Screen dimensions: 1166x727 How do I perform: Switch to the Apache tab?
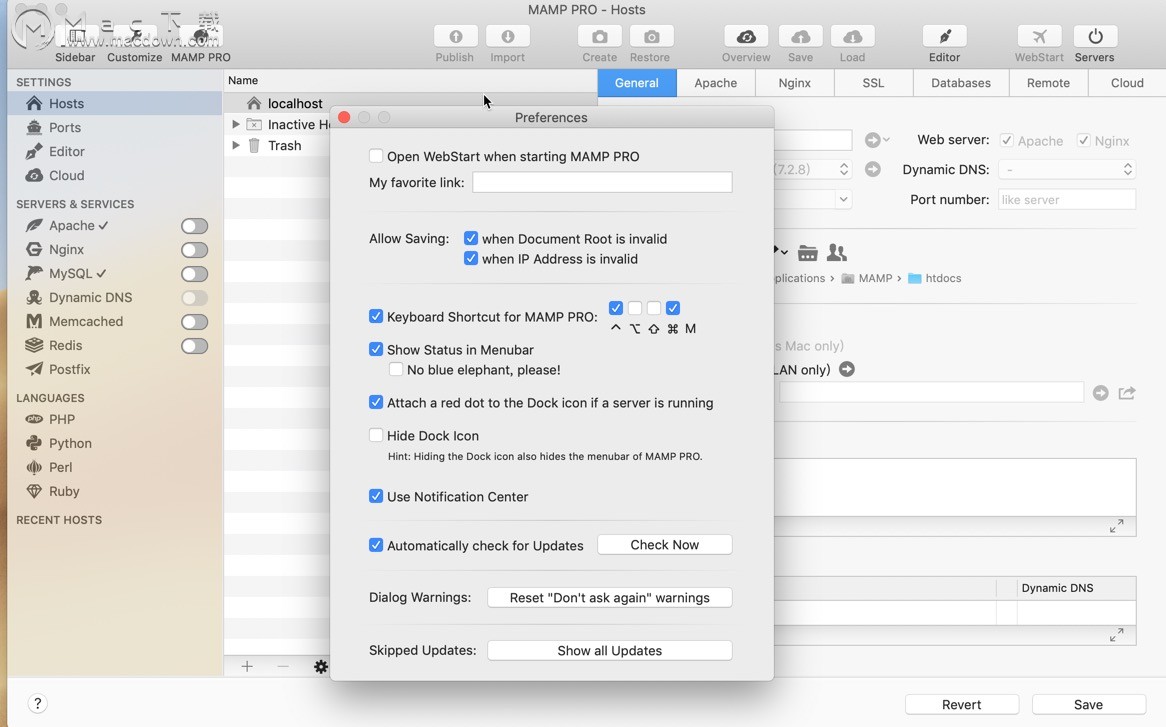click(715, 83)
